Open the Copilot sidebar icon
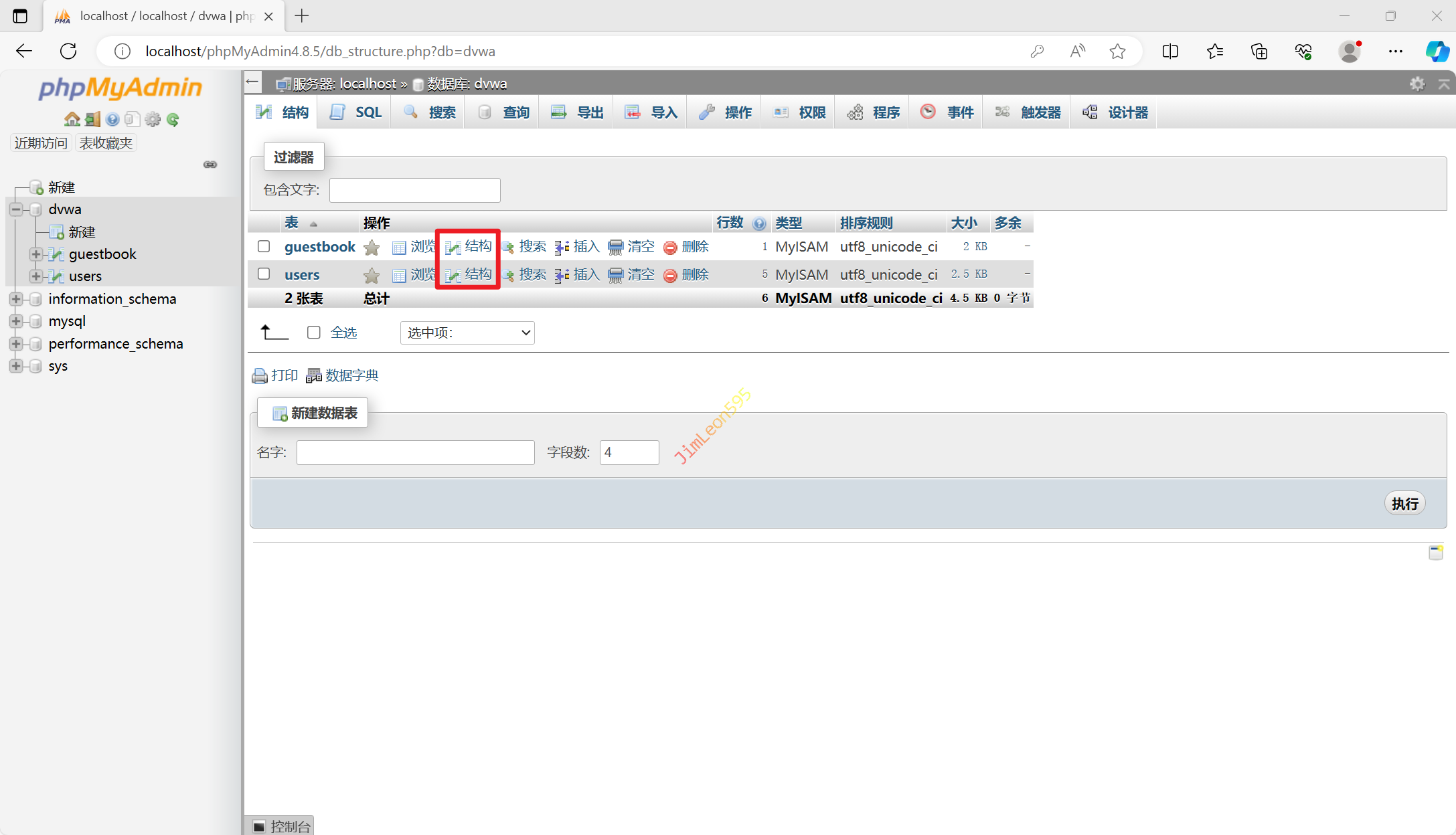This screenshot has width=1456, height=835. click(x=1437, y=52)
